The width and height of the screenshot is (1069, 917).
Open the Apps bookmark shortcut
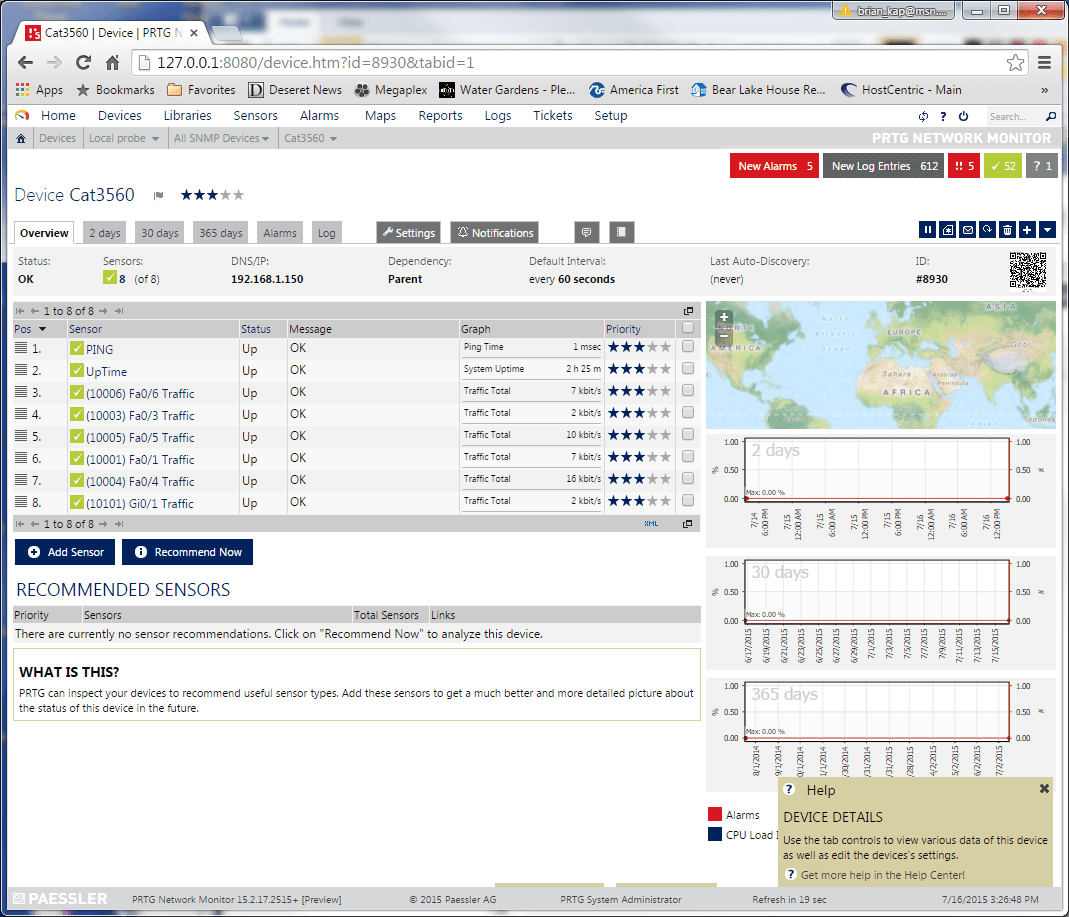[40, 90]
